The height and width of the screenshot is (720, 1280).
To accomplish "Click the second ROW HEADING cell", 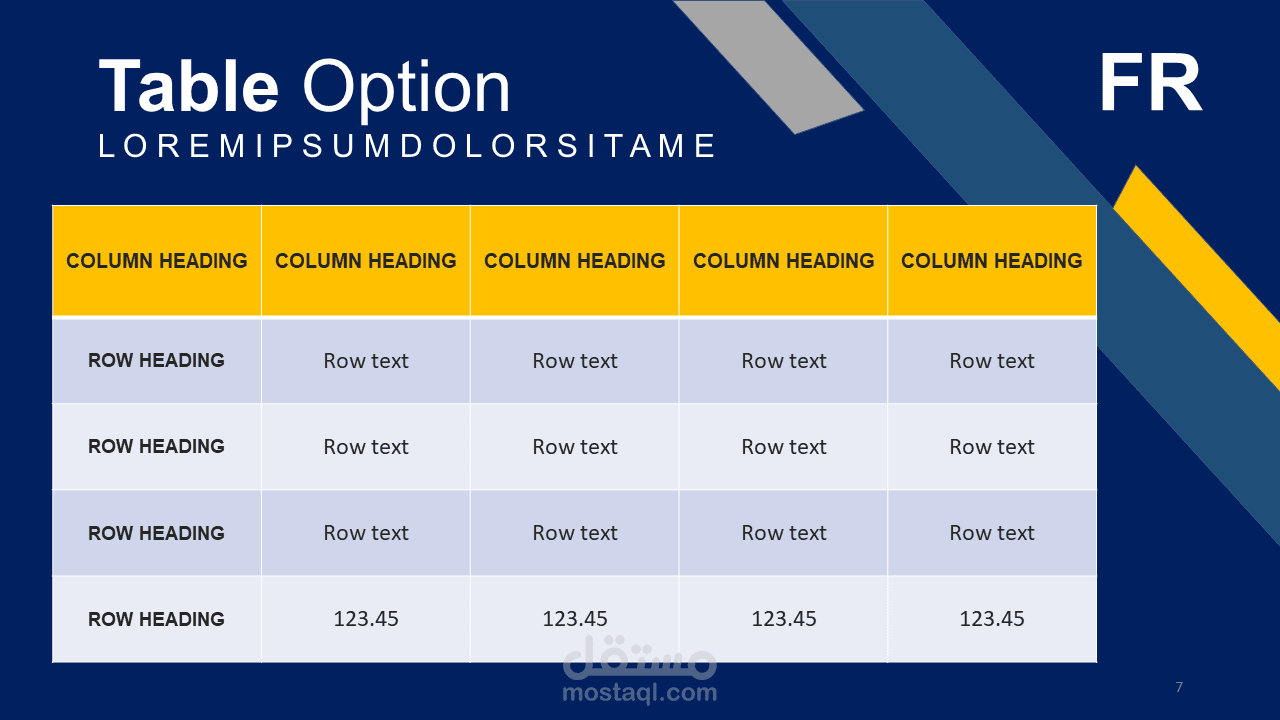I will 157,447.
